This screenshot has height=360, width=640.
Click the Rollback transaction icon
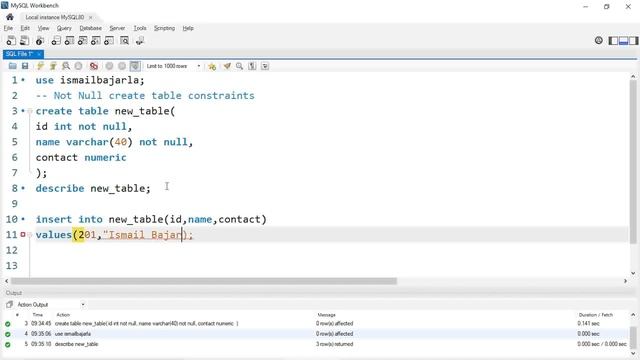tap(122, 66)
